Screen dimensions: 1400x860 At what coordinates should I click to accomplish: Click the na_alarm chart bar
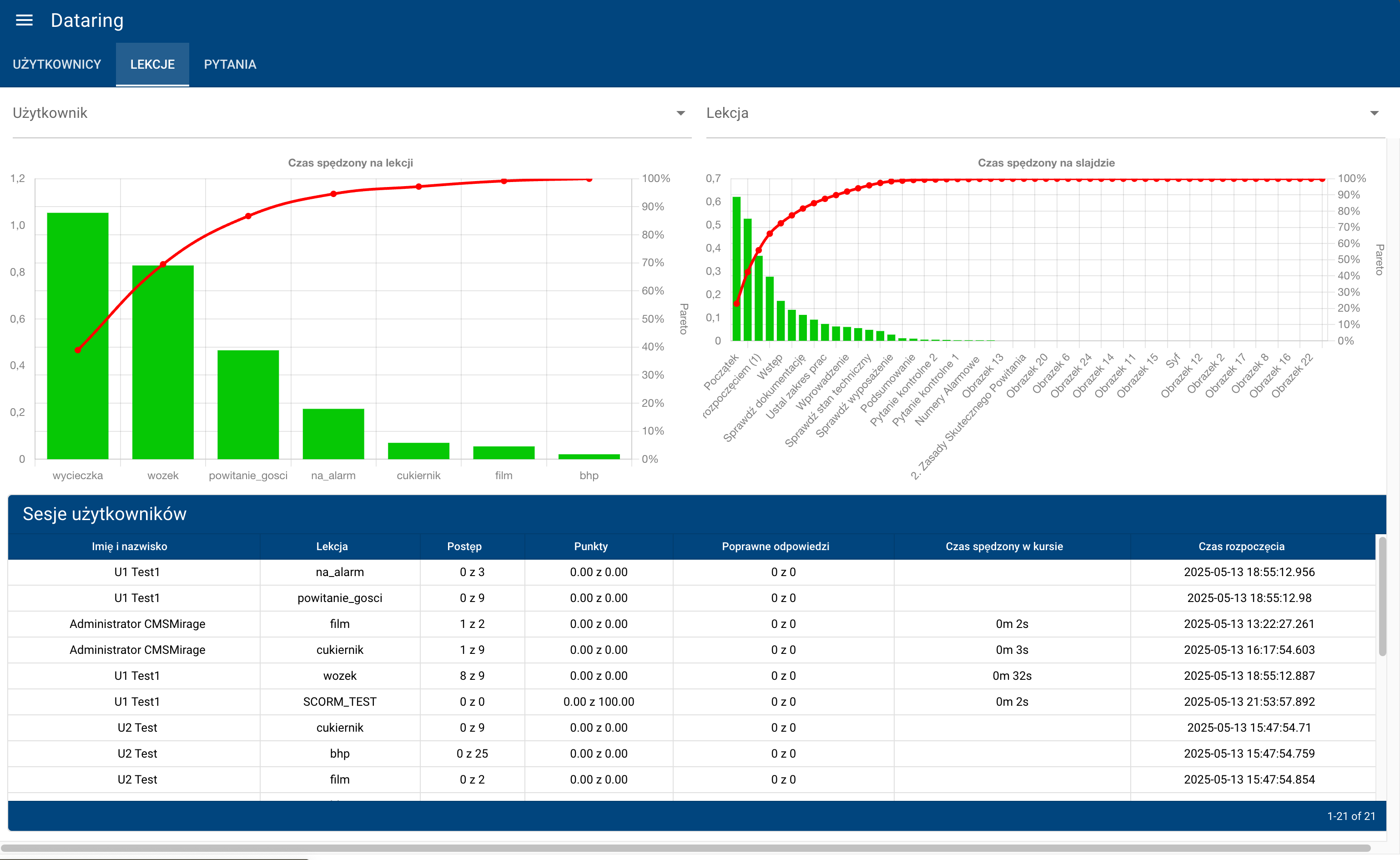[x=333, y=433]
